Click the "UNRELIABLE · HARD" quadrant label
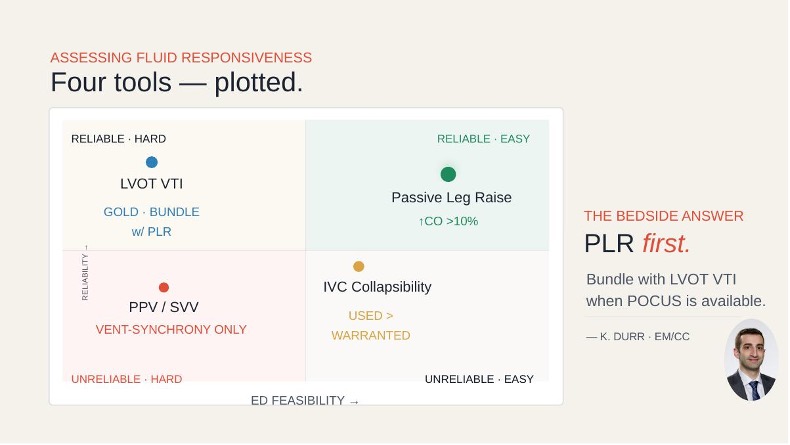Image resolution: width=790 pixels, height=445 pixels. (126, 379)
